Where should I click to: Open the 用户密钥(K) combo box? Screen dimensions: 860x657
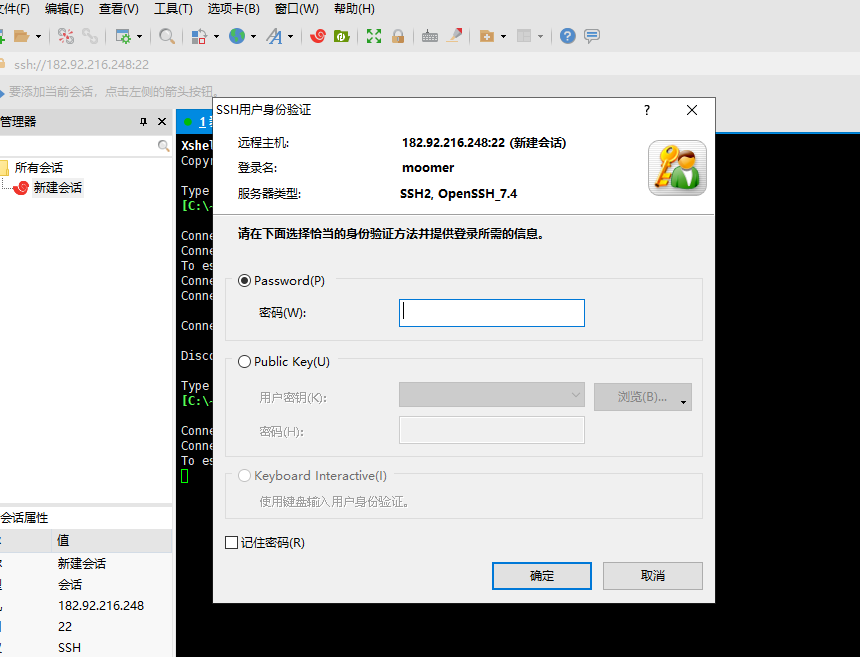click(x=492, y=394)
